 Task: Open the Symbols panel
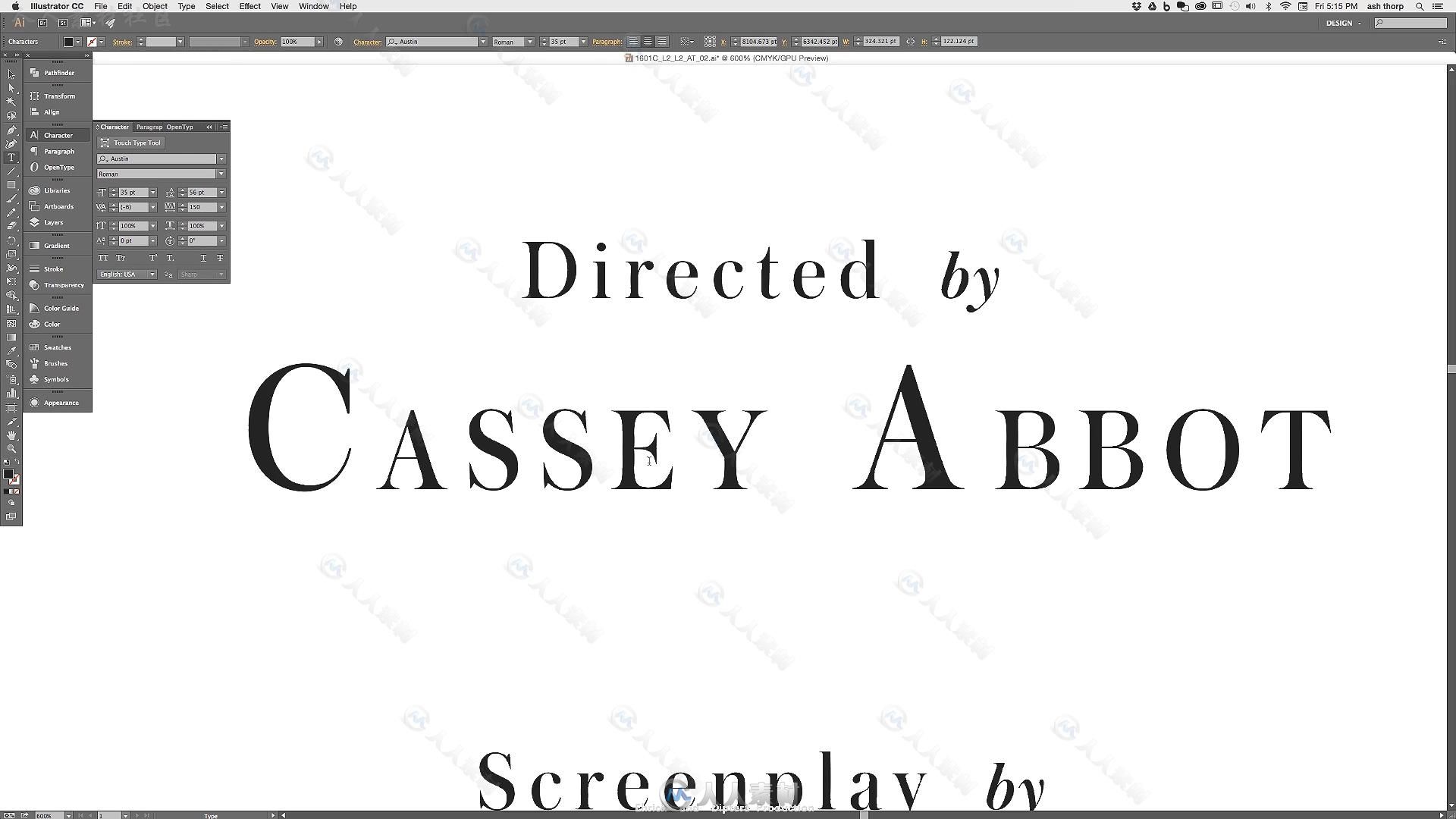pos(58,379)
